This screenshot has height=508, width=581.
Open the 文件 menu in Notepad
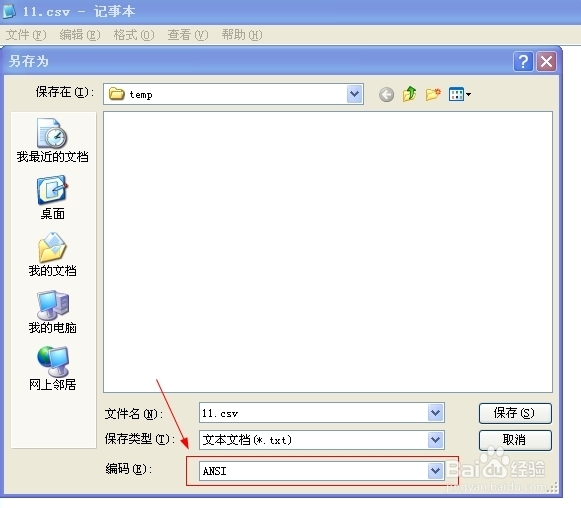[26, 35]
